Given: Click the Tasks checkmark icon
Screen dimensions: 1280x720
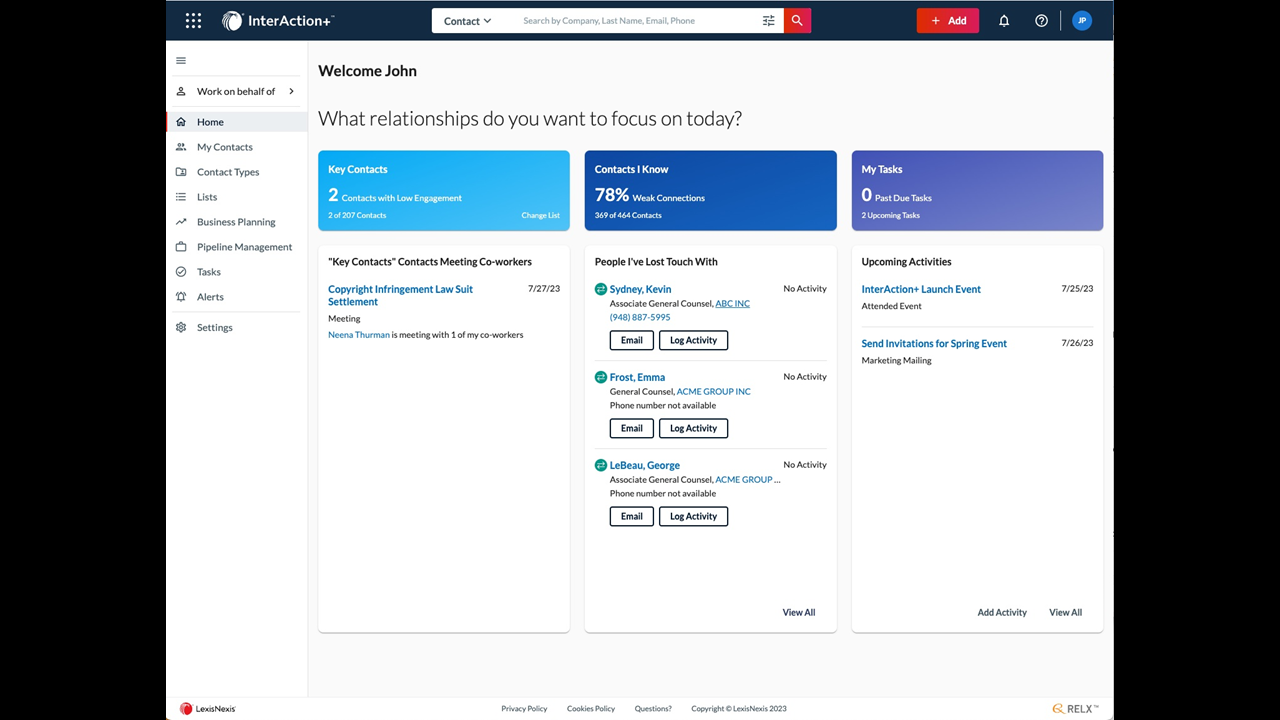Looking at the screenshot, I should 181,272.
